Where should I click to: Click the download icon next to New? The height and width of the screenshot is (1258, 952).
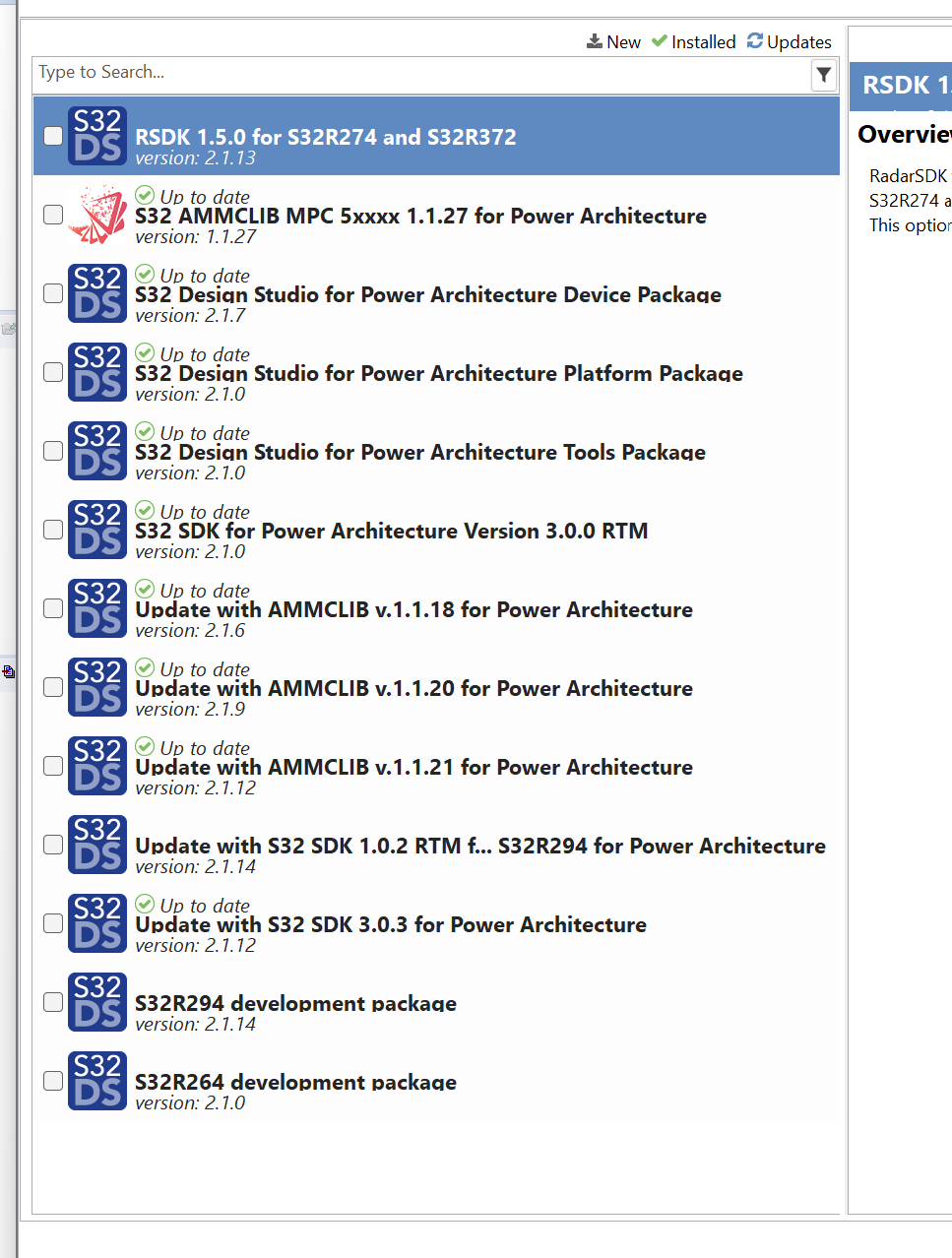pos(595,41)
